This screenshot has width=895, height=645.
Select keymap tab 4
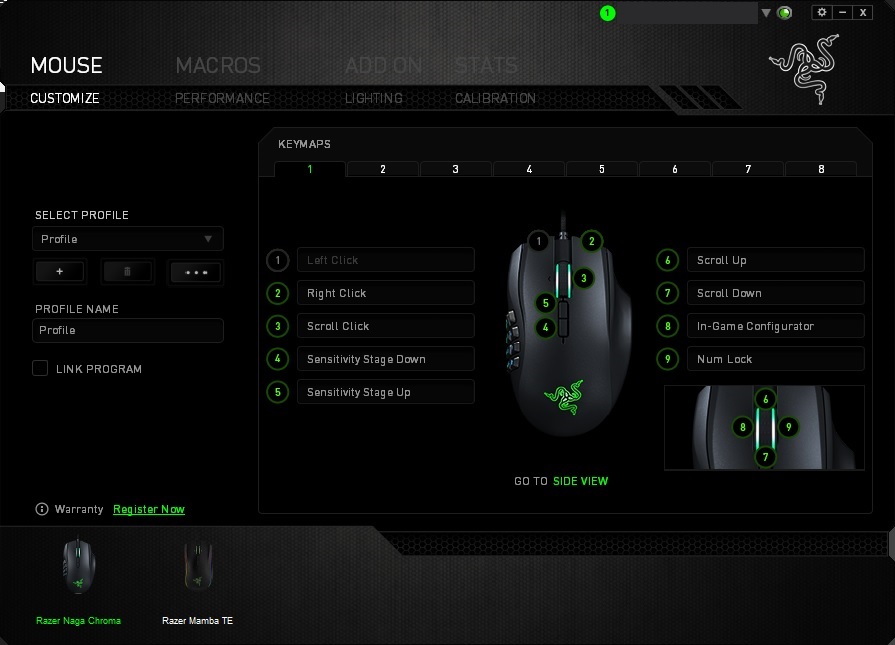[529, 169]
